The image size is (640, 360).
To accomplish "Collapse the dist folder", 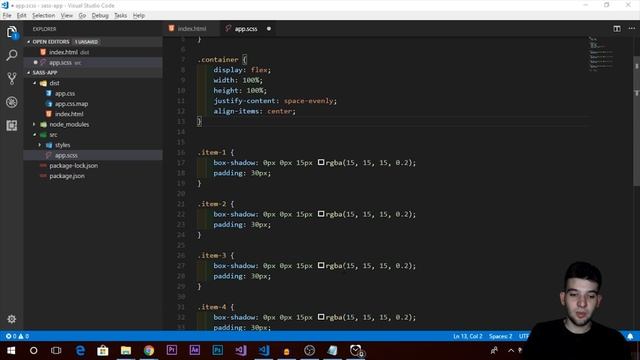I will tap(35, 83).
